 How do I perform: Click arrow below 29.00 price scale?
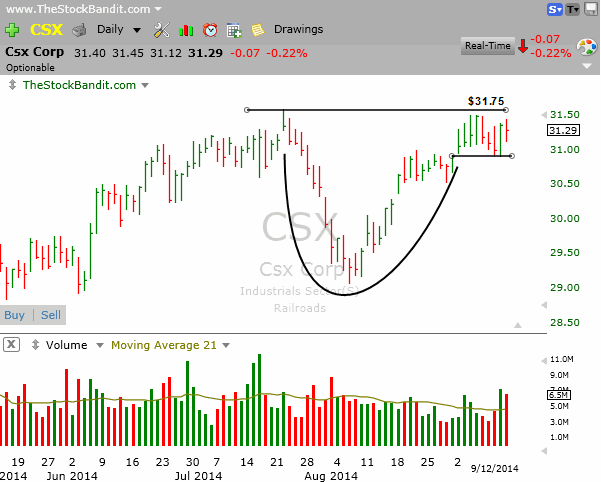point(544,305)
